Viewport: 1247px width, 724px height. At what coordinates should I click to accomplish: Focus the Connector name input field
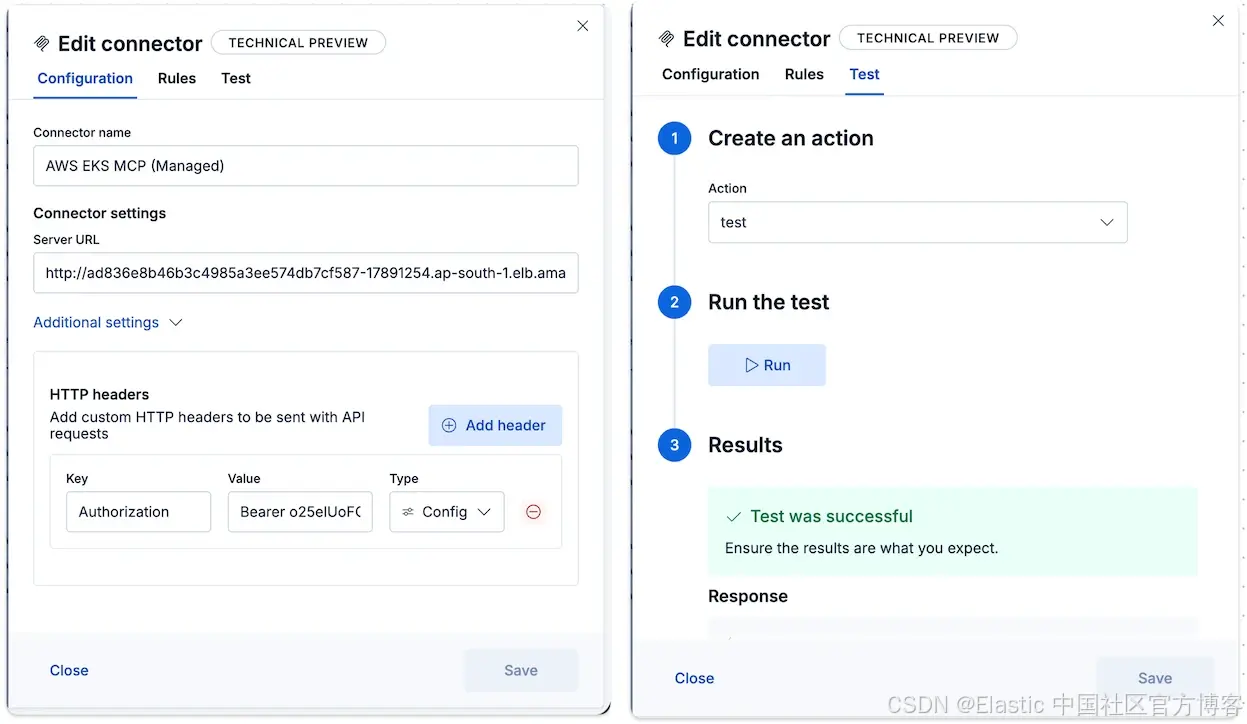click(x=306, y=166)
